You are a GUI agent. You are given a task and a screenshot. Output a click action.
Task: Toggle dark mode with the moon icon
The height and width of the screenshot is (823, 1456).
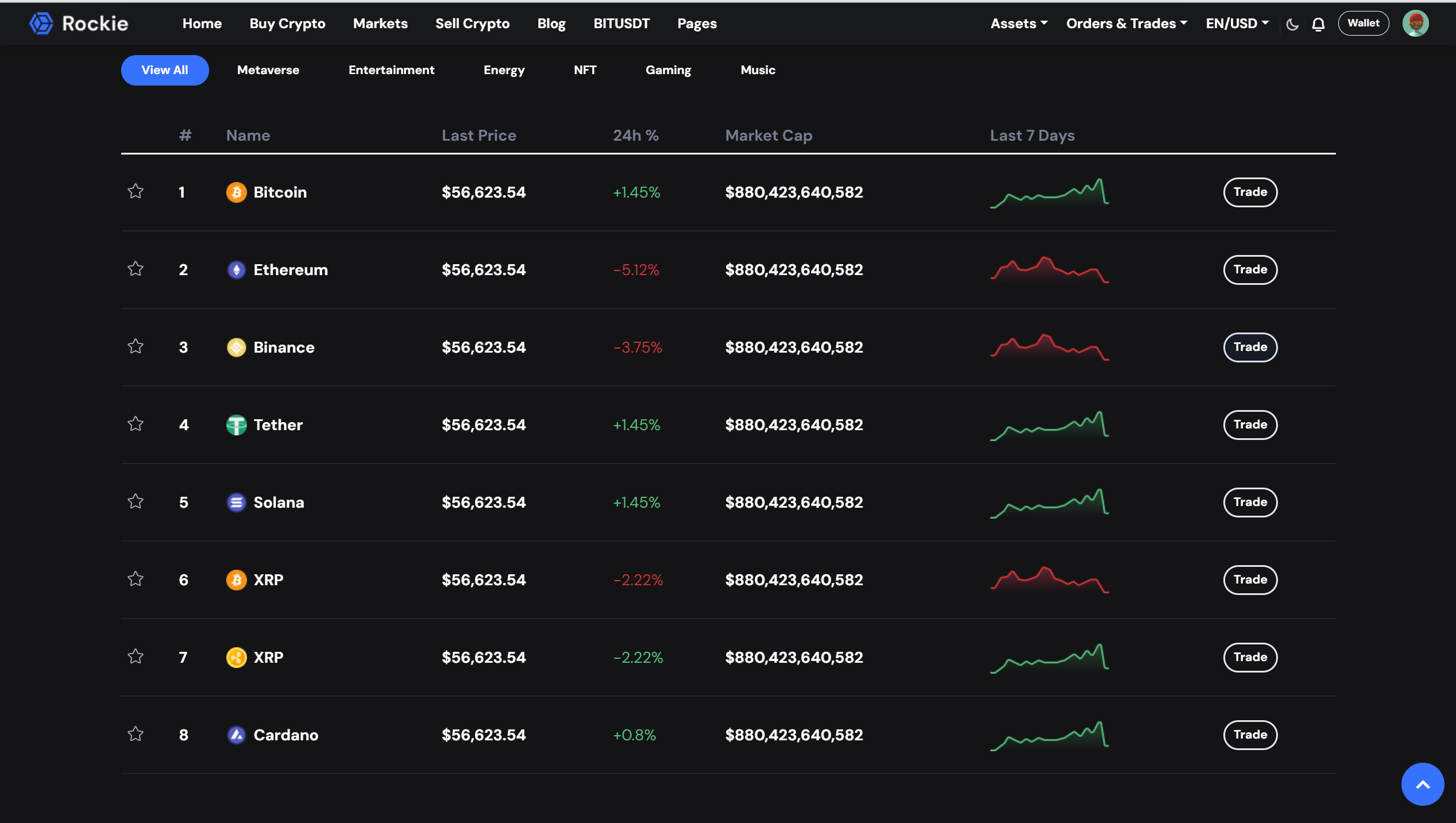pos(1292,23)
